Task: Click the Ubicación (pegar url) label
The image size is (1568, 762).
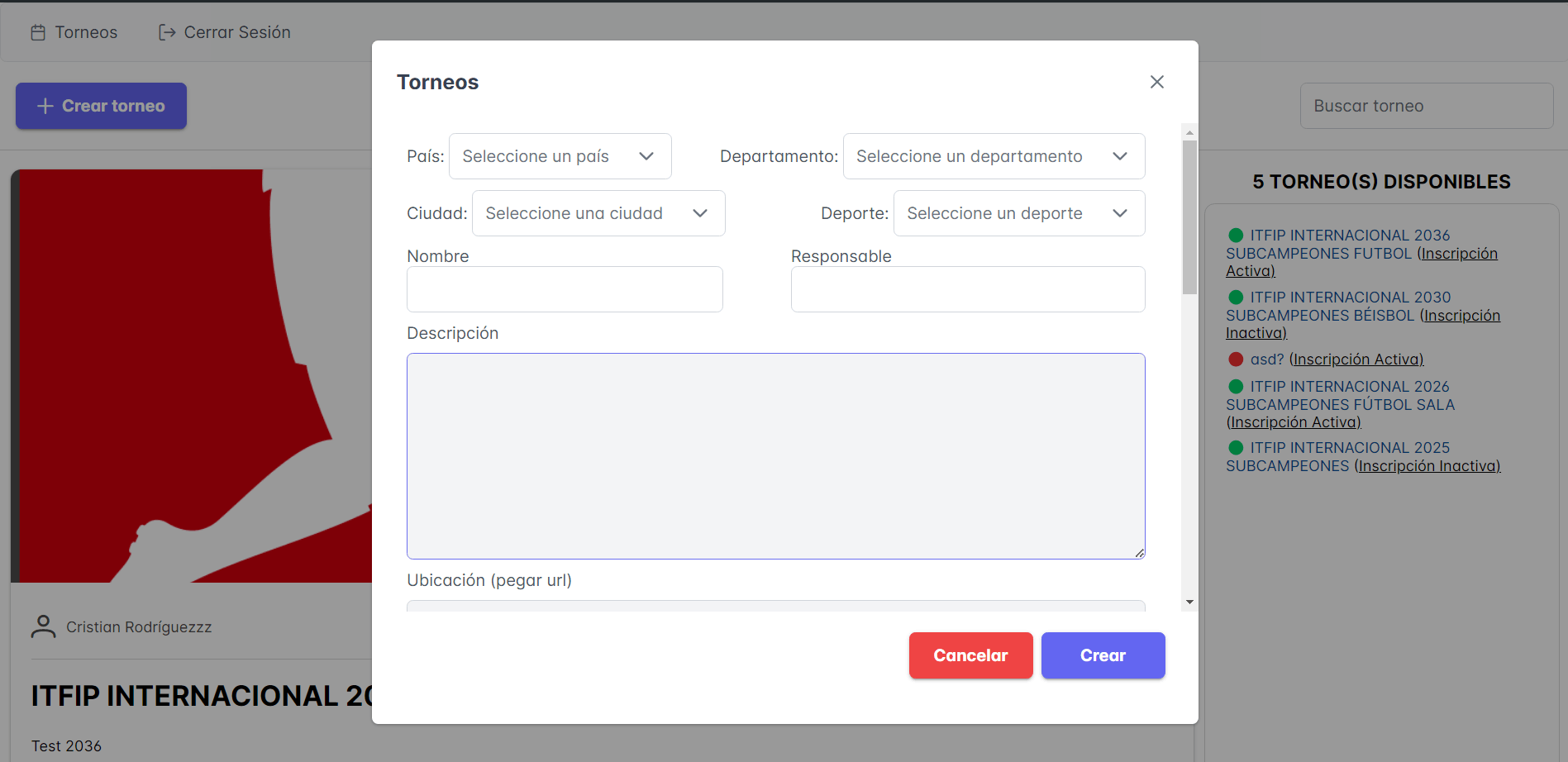Action: [x=489, y=580]
